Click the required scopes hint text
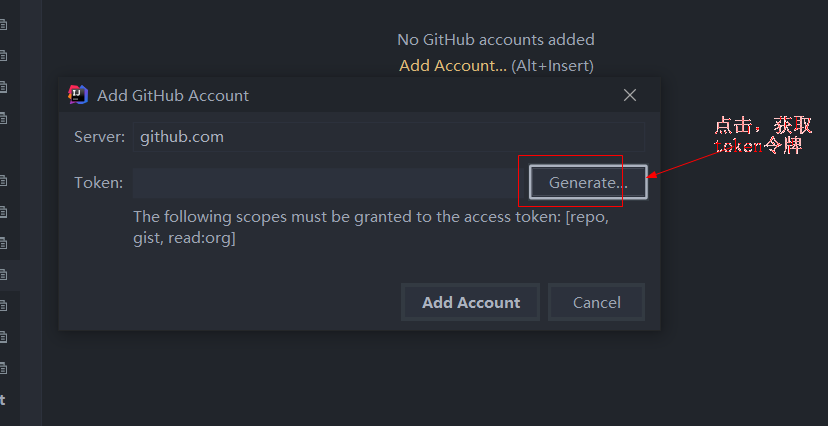The image size is (828, 426). click(x=371, y=228)
